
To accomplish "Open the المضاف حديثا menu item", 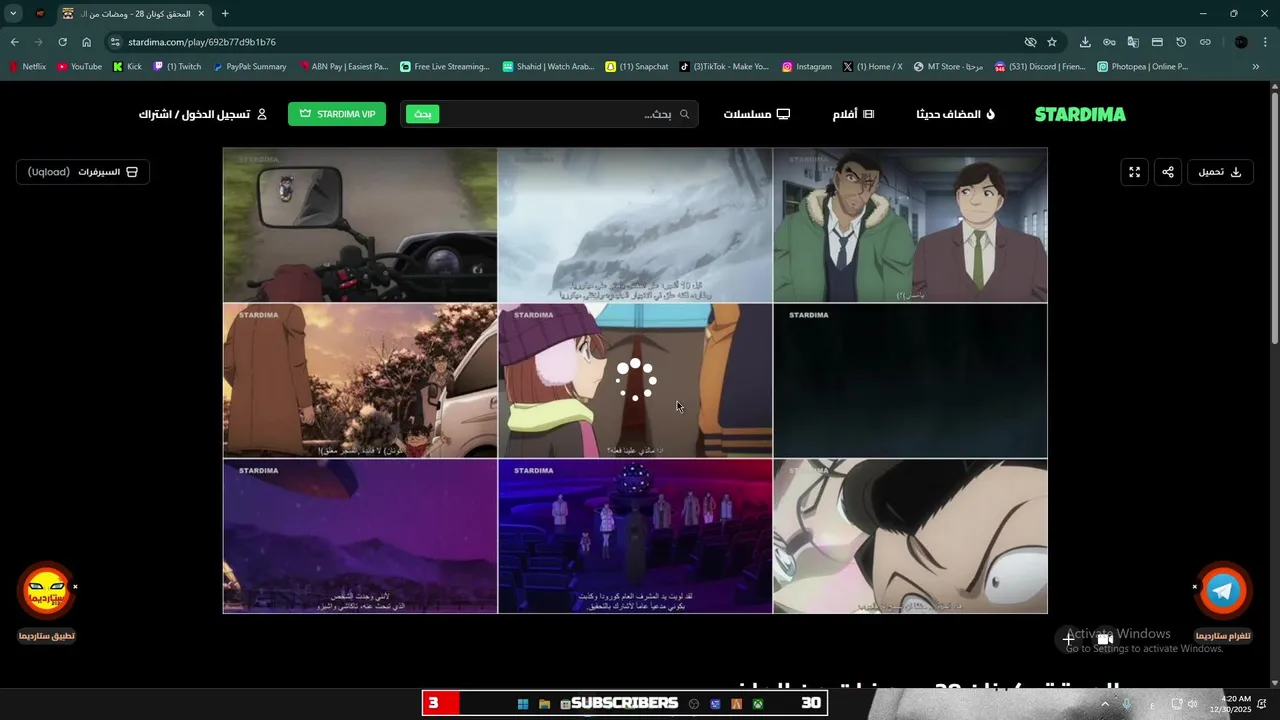I will coord(955,114).
